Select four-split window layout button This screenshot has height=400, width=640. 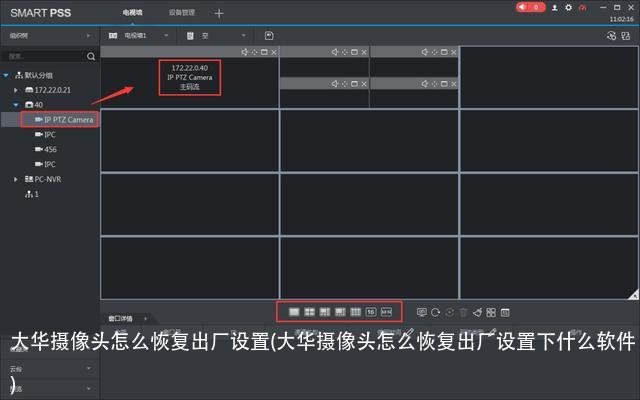coord(309,312)
